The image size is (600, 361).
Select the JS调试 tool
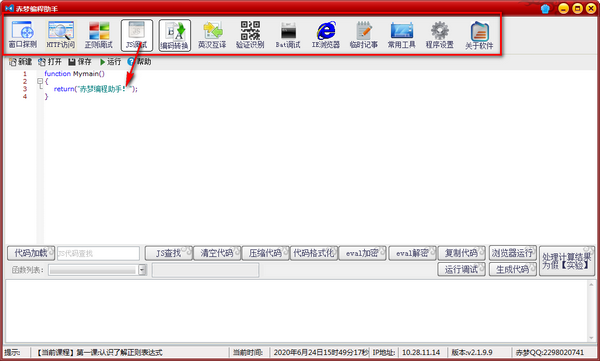tap(137, 35)
